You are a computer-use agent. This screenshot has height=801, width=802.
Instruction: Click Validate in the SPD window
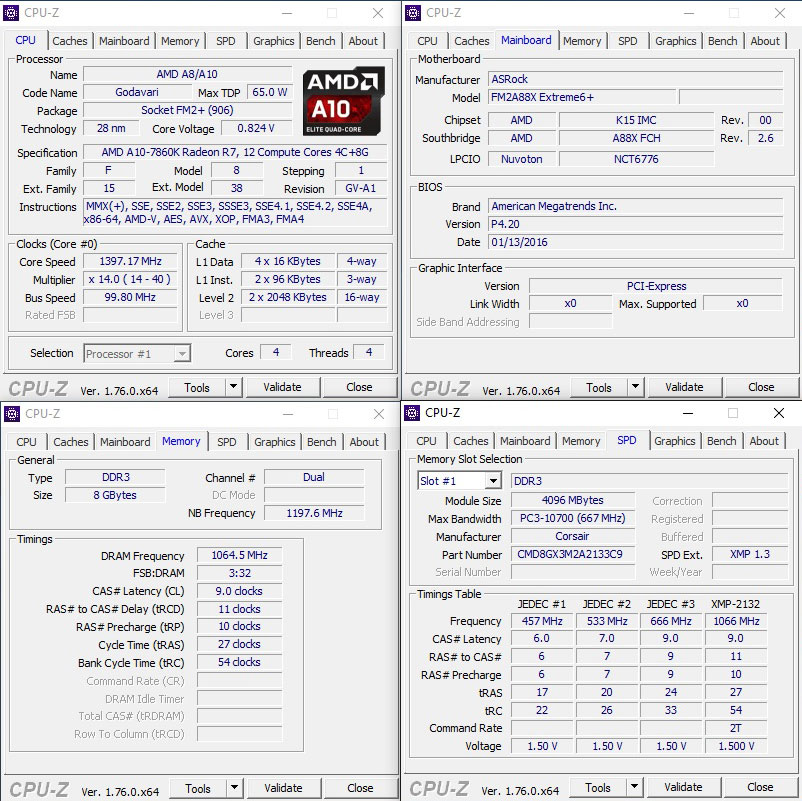pos(683,787)
